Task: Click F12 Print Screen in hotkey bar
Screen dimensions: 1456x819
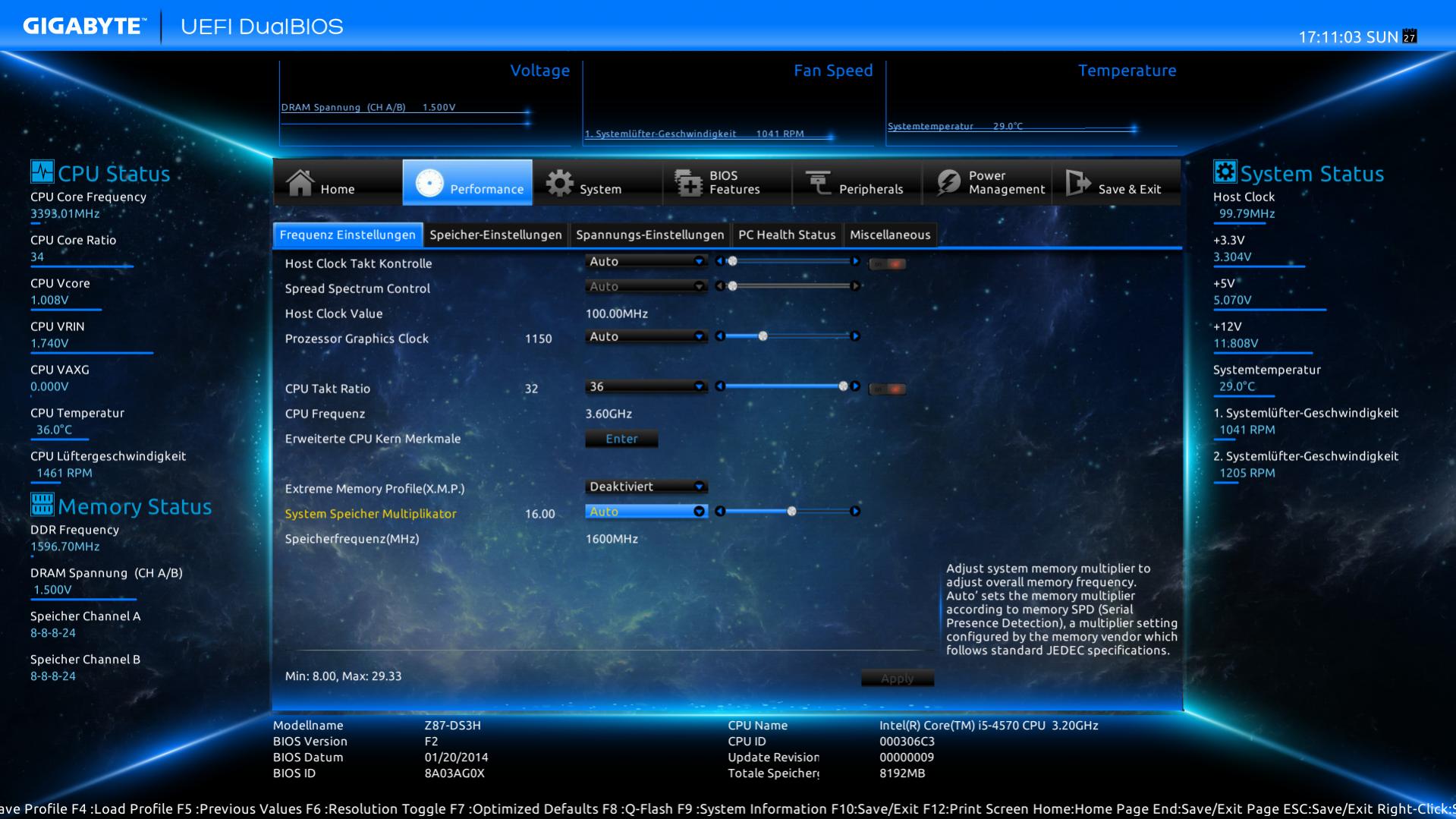Action: (976, 809)
